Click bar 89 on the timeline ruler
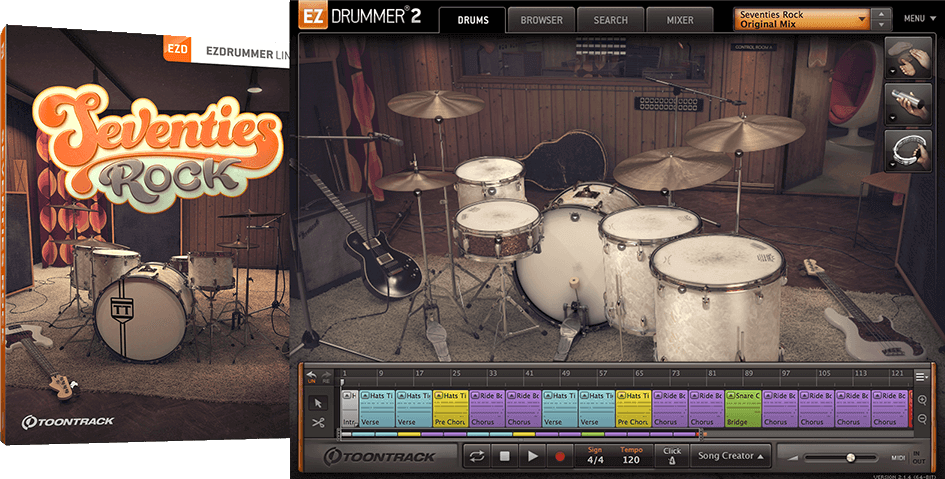Image resolution: width=945 pixels, height=479 pixels. tap(749, 374)
